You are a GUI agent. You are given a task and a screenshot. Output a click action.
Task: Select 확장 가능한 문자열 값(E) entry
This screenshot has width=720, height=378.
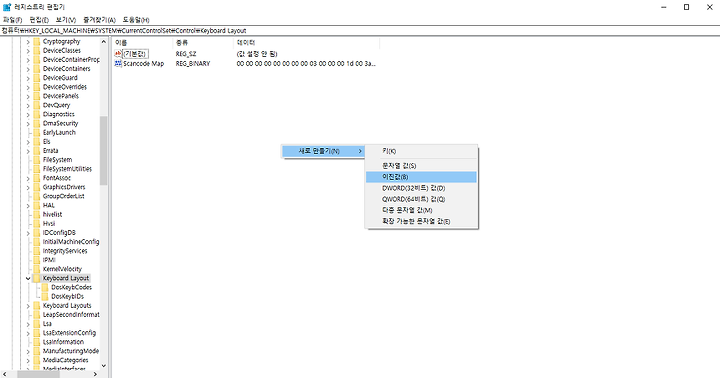(x=422, y=221)
